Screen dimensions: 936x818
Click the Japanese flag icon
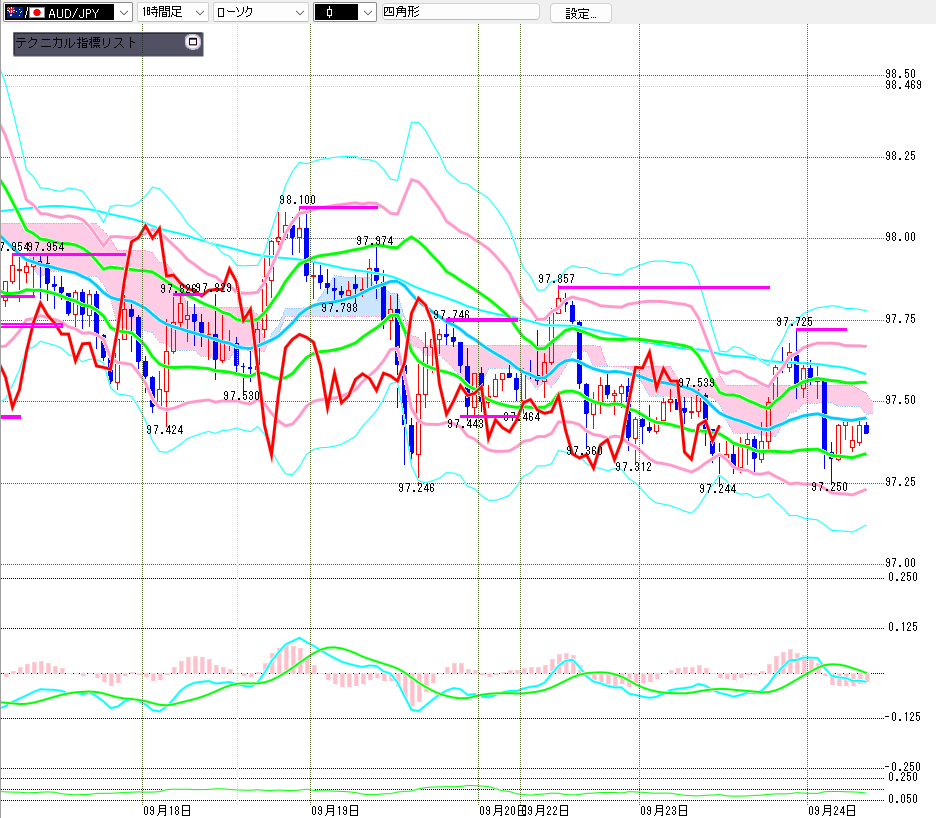point(36,13)
